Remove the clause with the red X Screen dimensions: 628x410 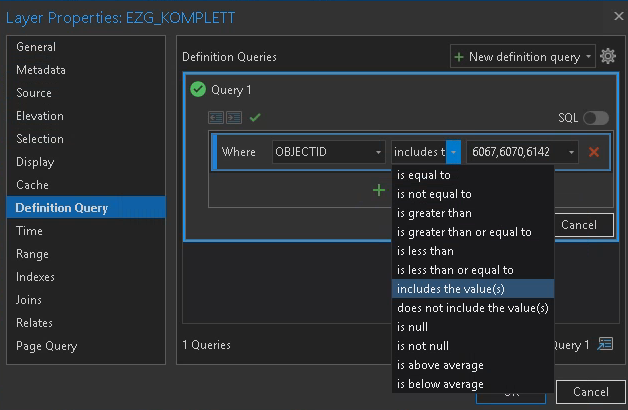tap(594, 152)
